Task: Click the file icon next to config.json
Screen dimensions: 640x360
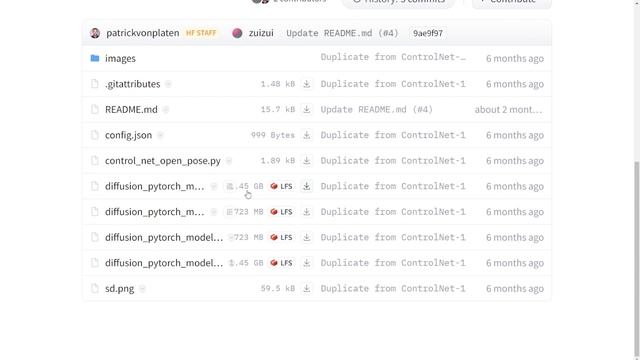Action: 95,135
